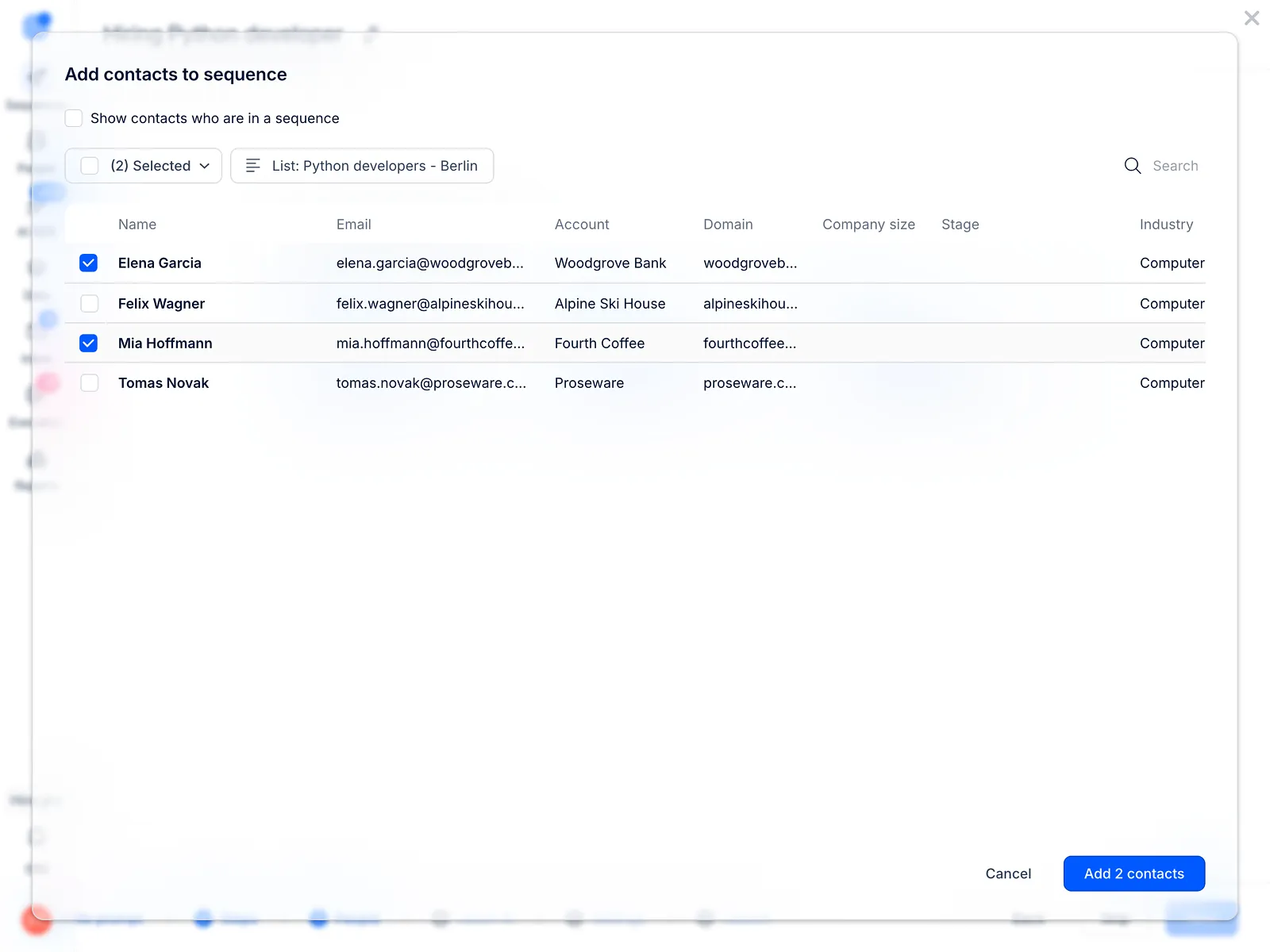Cancel adding contacts
Image resolution: width=1270 pixels, height=952 pixels.
(x=1008, y=873)
